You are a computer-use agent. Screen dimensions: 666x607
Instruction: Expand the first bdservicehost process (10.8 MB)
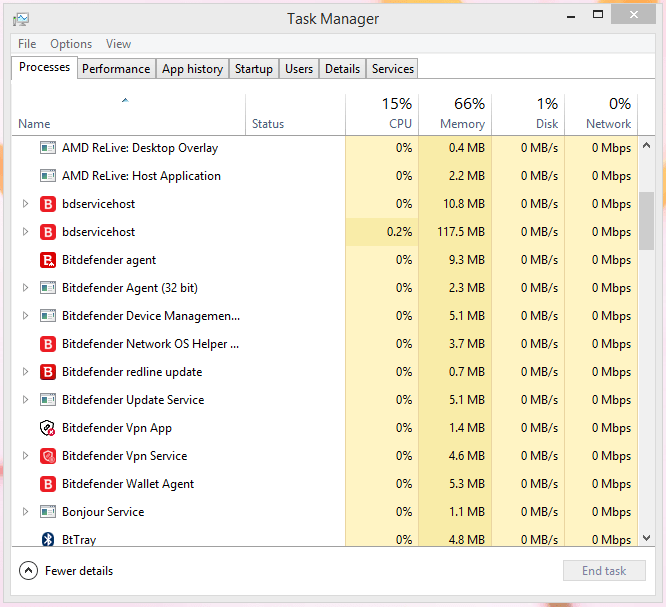tap(25, 204)
